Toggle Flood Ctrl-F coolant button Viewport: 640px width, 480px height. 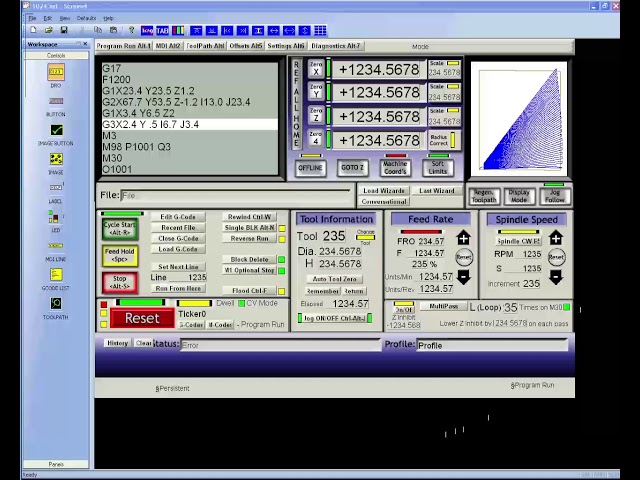[x=249, y=291]
